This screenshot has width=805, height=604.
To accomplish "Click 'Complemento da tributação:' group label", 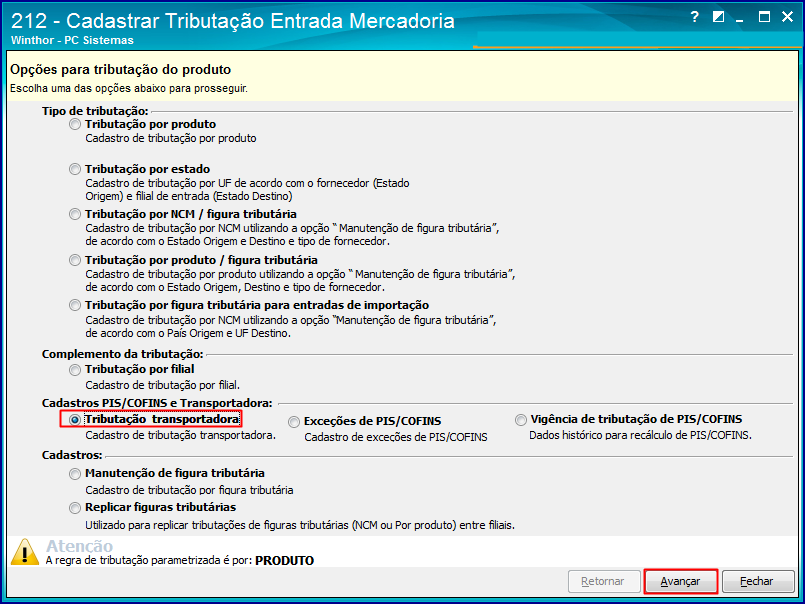I will tap(123, 354).
